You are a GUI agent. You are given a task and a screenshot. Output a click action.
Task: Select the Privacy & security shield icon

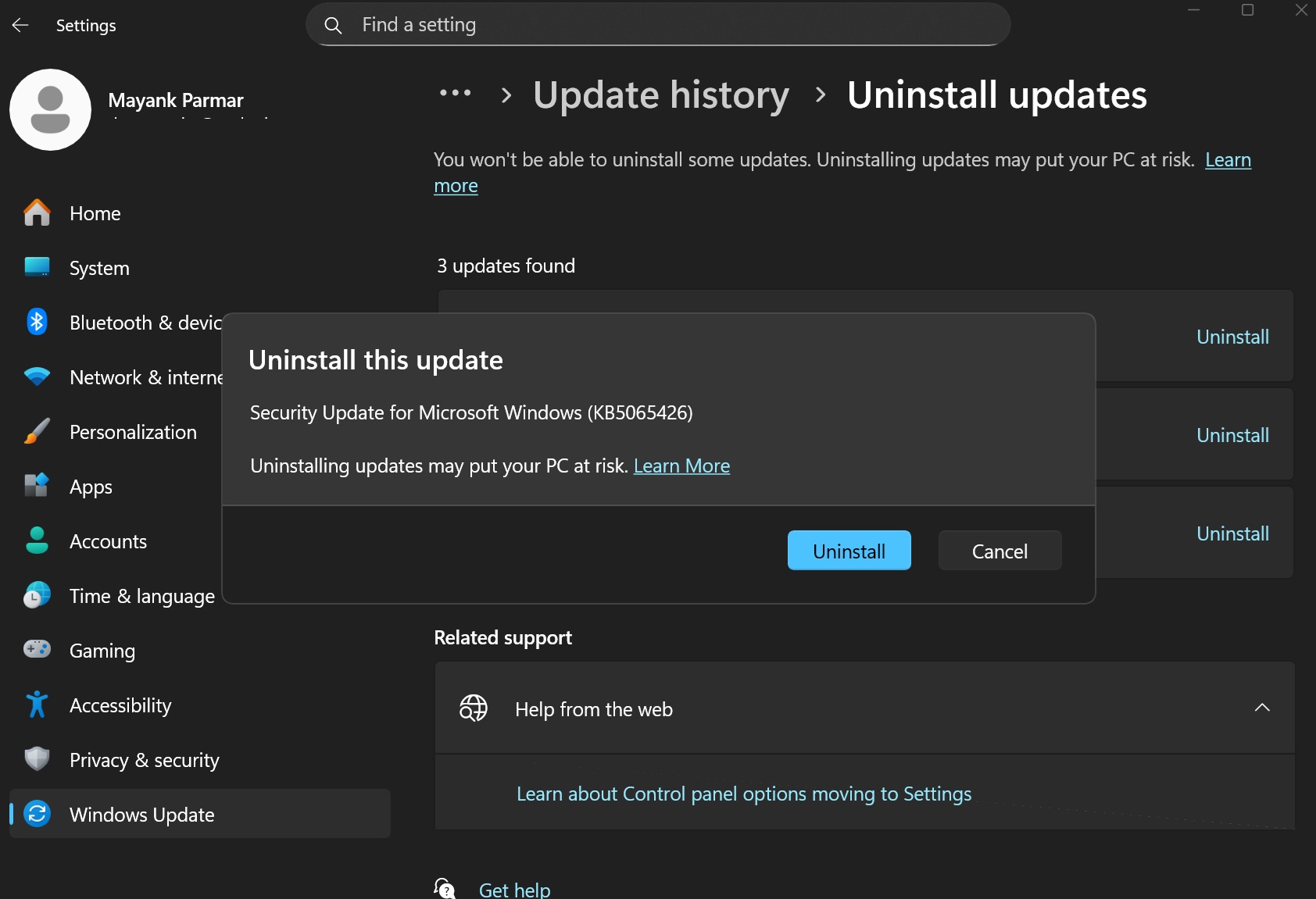(x=37, y=759)
